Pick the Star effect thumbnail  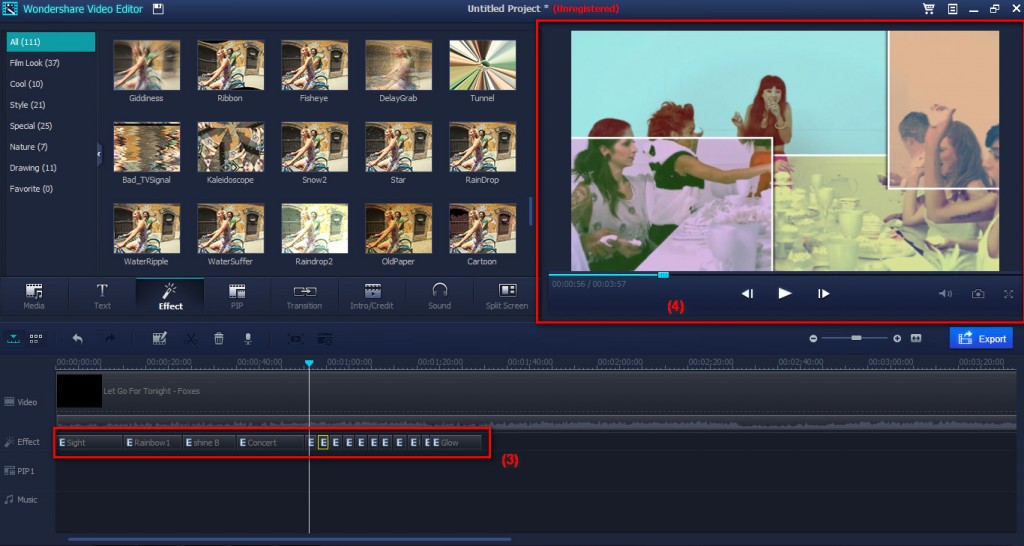398,146
